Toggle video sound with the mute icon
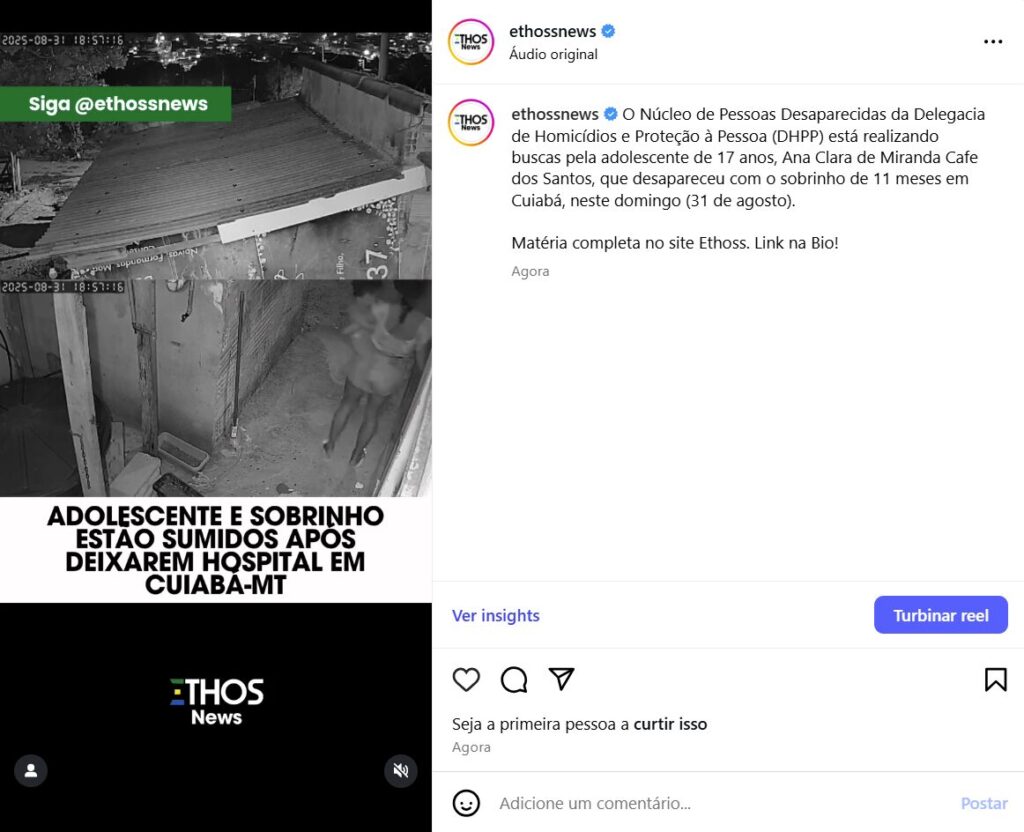 (x=400, y=771)
